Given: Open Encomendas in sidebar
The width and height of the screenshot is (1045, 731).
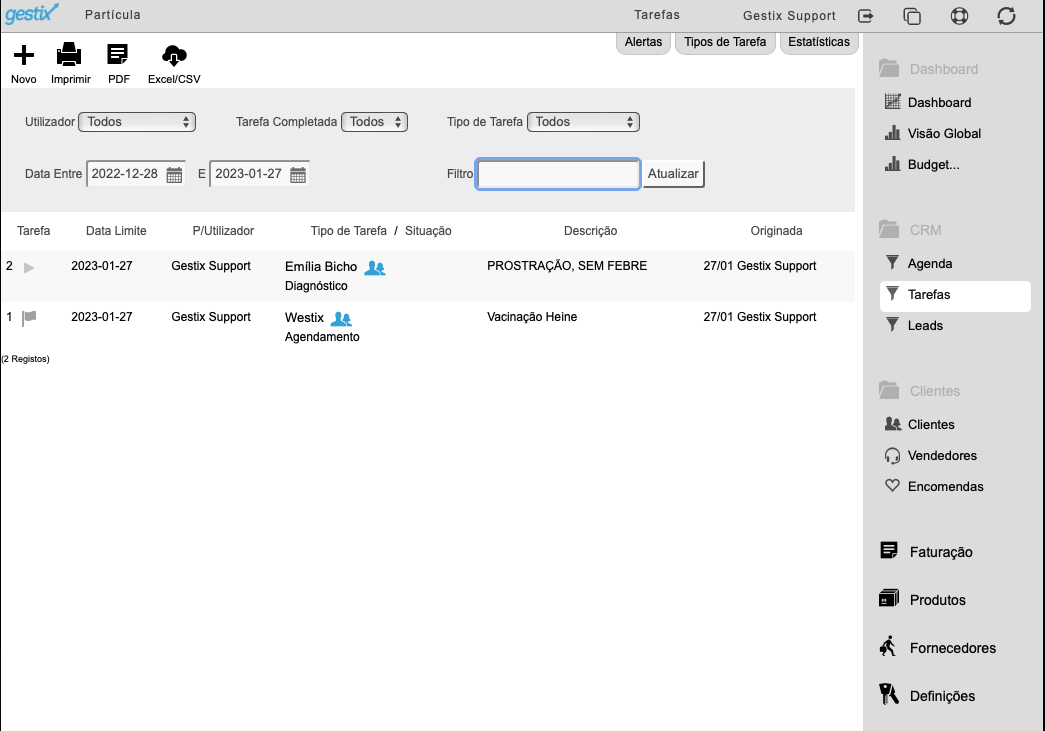Looking at the screenshot, I should pos(945,486).
